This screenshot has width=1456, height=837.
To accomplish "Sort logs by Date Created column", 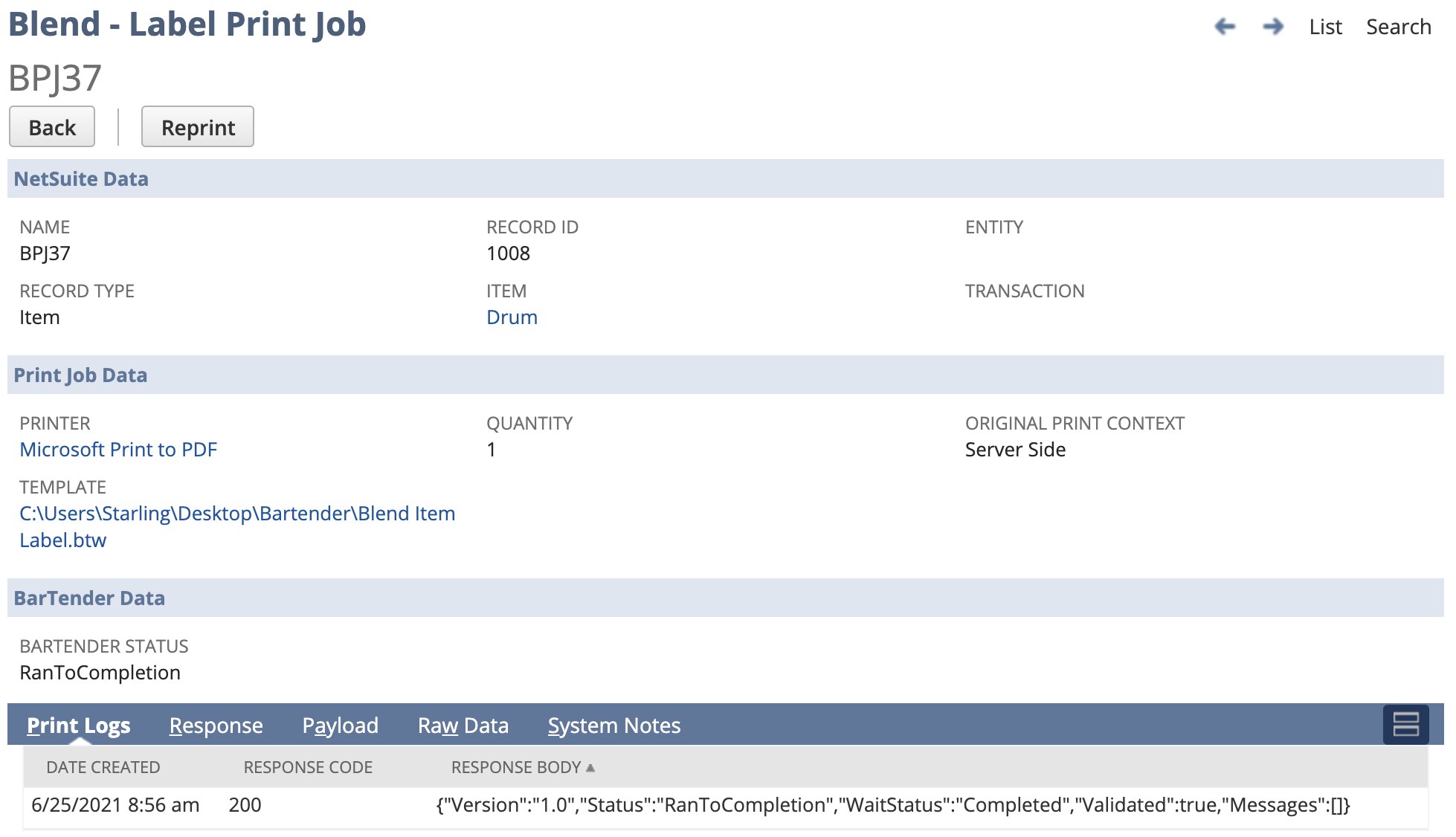I will pos(103,767).
